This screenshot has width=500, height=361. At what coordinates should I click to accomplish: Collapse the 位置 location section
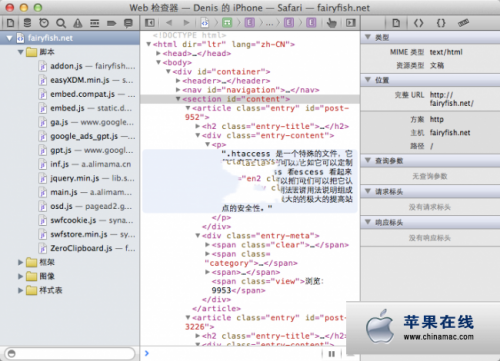pos(368,80)
